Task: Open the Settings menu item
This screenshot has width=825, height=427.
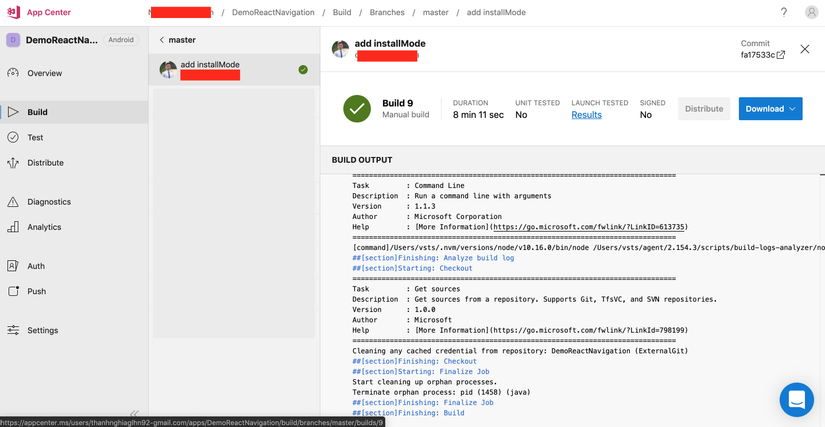Action: click(74, 330)
